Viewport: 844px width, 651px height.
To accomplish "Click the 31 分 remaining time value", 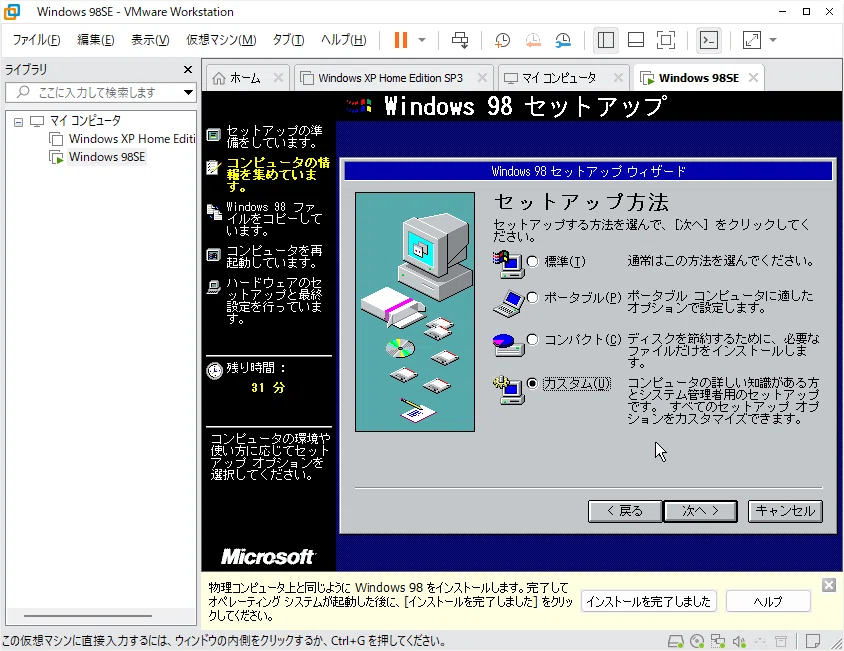I will point(268,388).
